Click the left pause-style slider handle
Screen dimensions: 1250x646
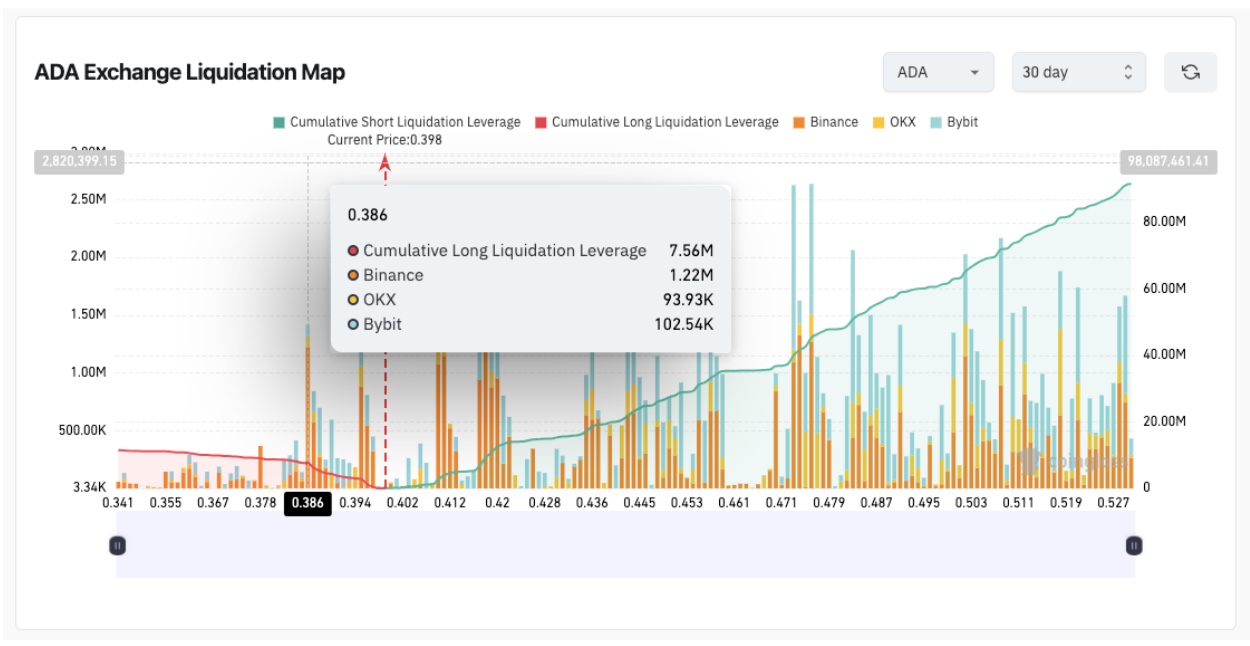pyautogui.click(x=117, y=545)
